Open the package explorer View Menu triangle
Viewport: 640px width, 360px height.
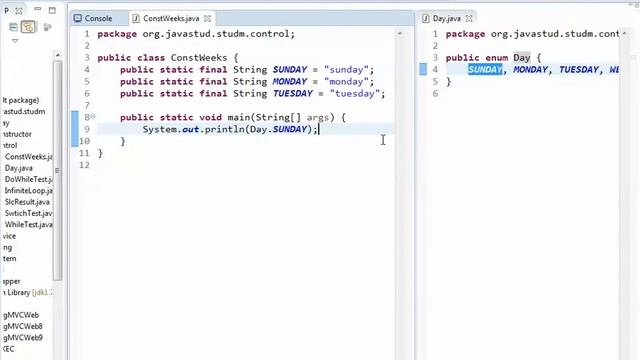pyautogui.click(x=15, y=41)
